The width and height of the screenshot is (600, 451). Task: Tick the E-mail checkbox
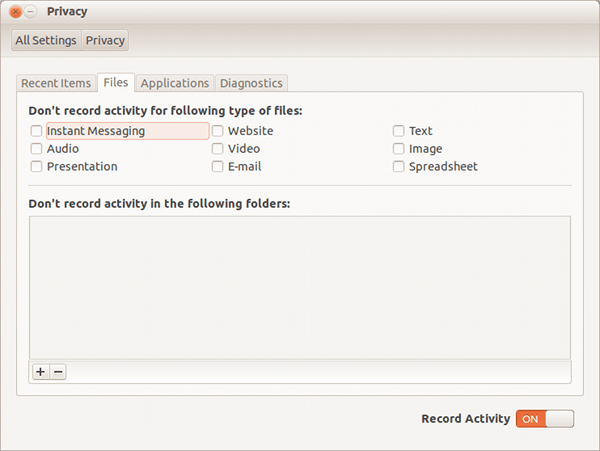217,166
